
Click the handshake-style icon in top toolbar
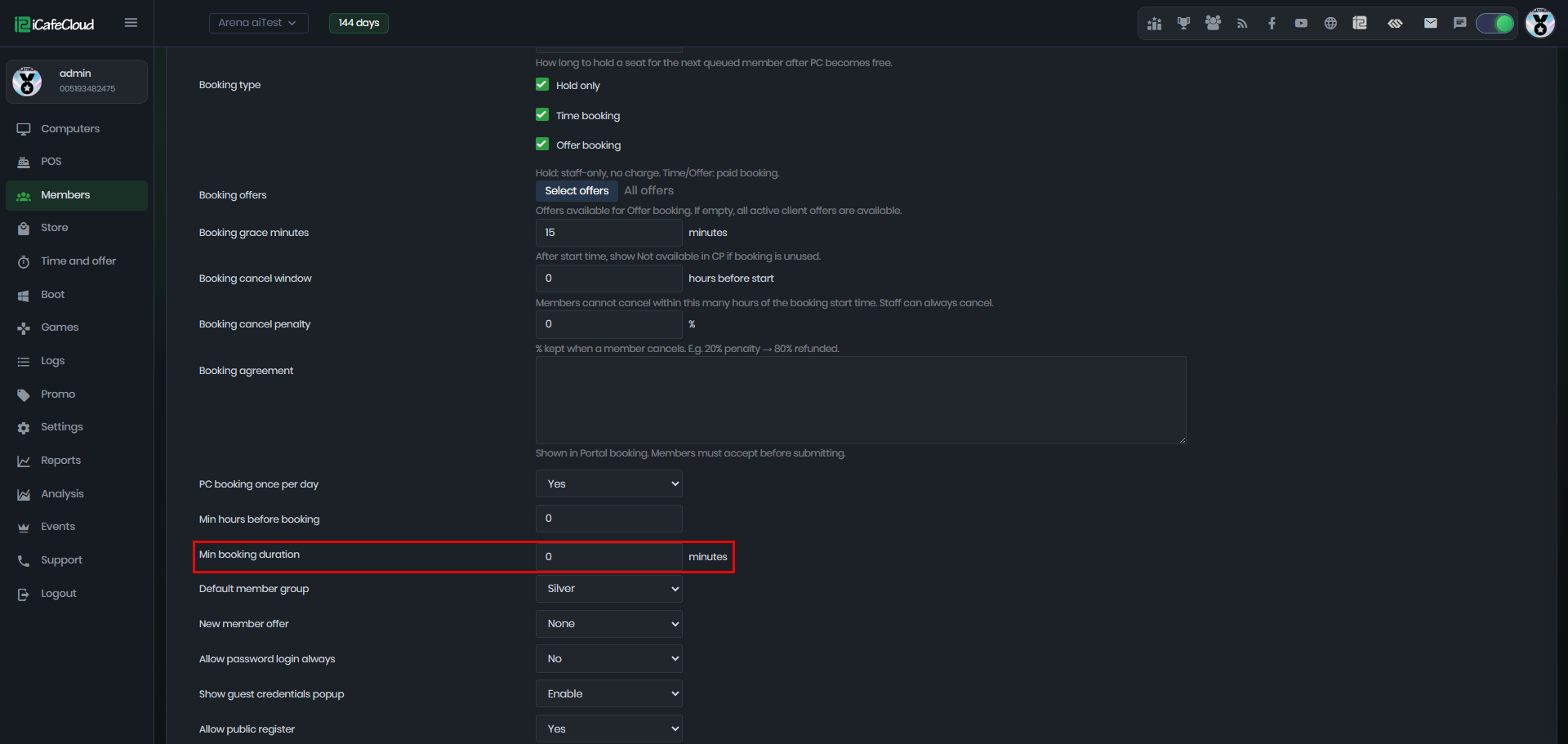tap(1395, 24)
